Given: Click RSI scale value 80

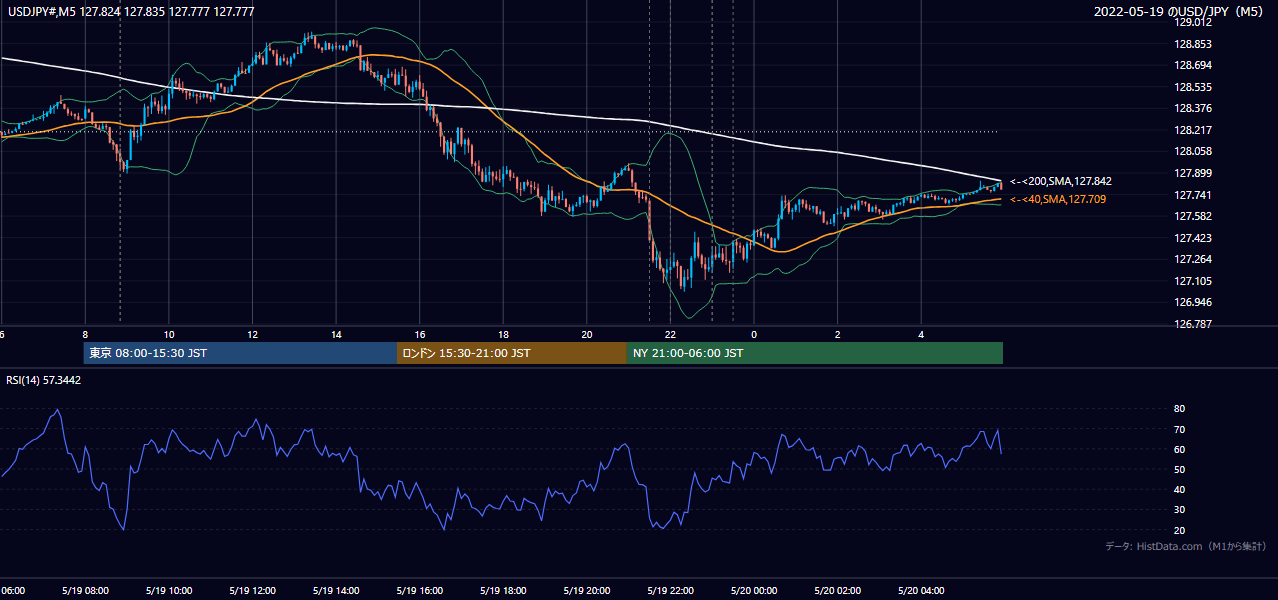Looking at the screenshot, I should pos(1180,409).
